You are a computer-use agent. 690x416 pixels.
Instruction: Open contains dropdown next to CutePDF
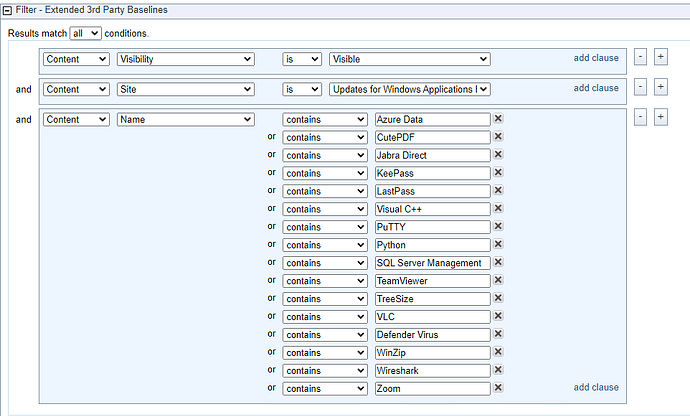325,138
